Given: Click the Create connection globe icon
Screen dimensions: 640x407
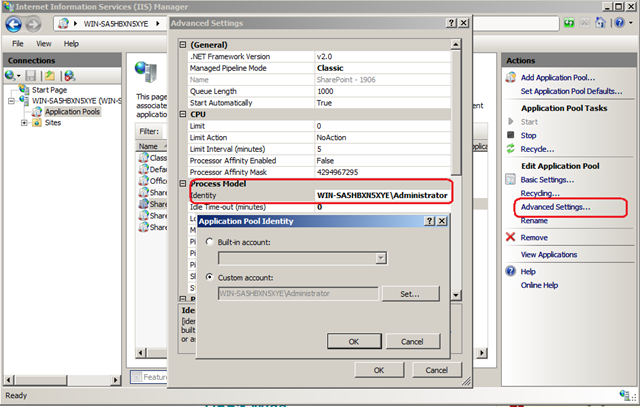Looking at the screenshot, I should coord(10,76).
